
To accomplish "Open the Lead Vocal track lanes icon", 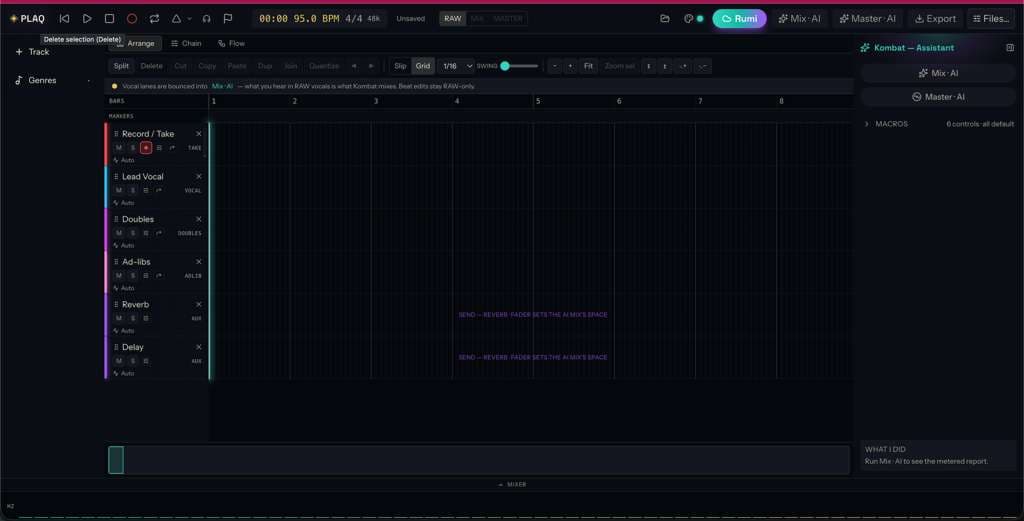I will [146, 191].
